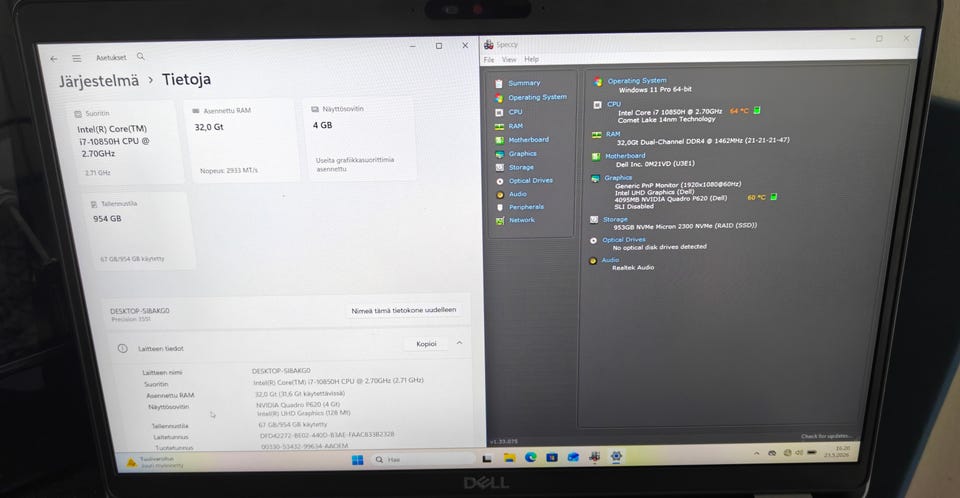The height and width of the screenshot is (498, 960).
Task: Click the RAM stick icon in summary pane
Action: [596, 135]
